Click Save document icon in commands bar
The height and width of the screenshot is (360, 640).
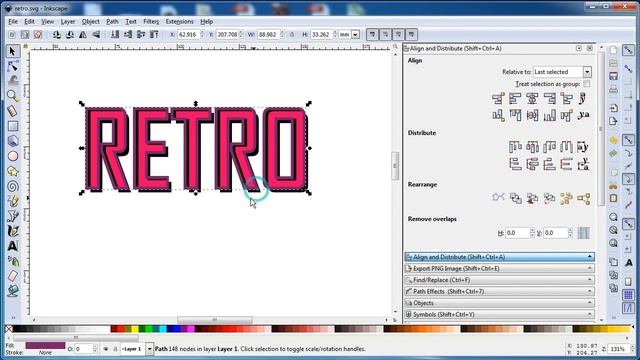point(613,76)
